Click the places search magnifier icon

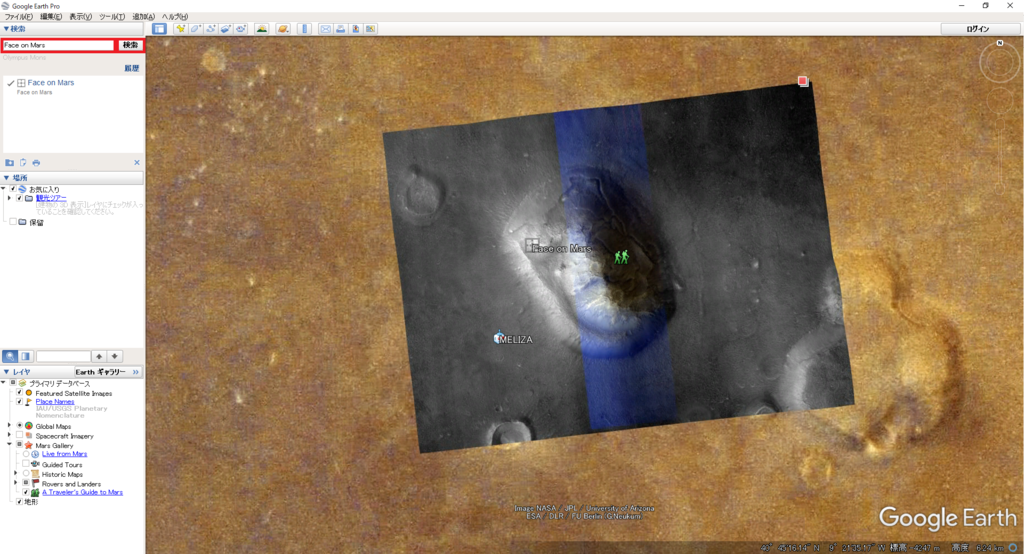[x=10, y=356]
